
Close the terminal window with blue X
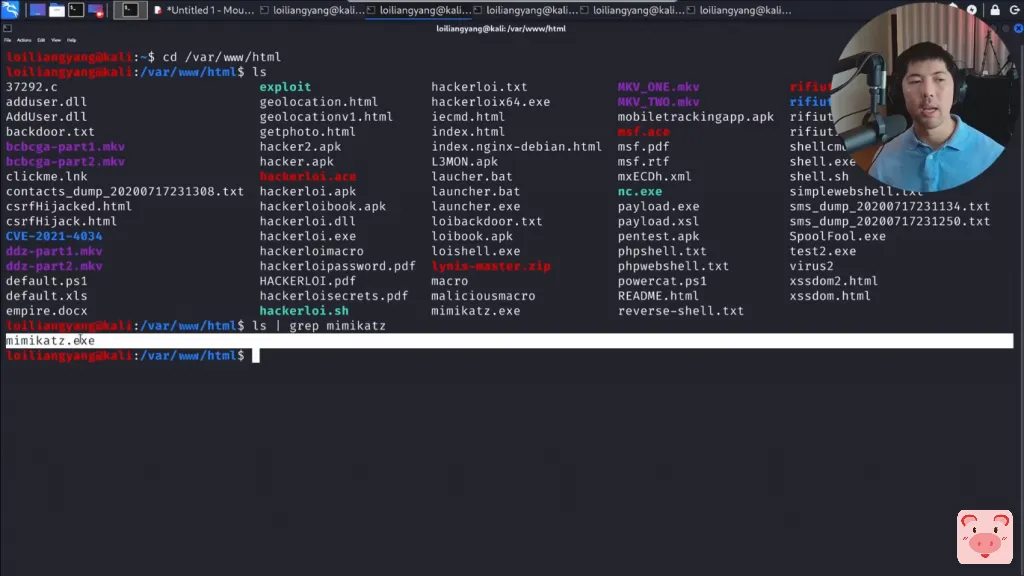point(1018,29)
